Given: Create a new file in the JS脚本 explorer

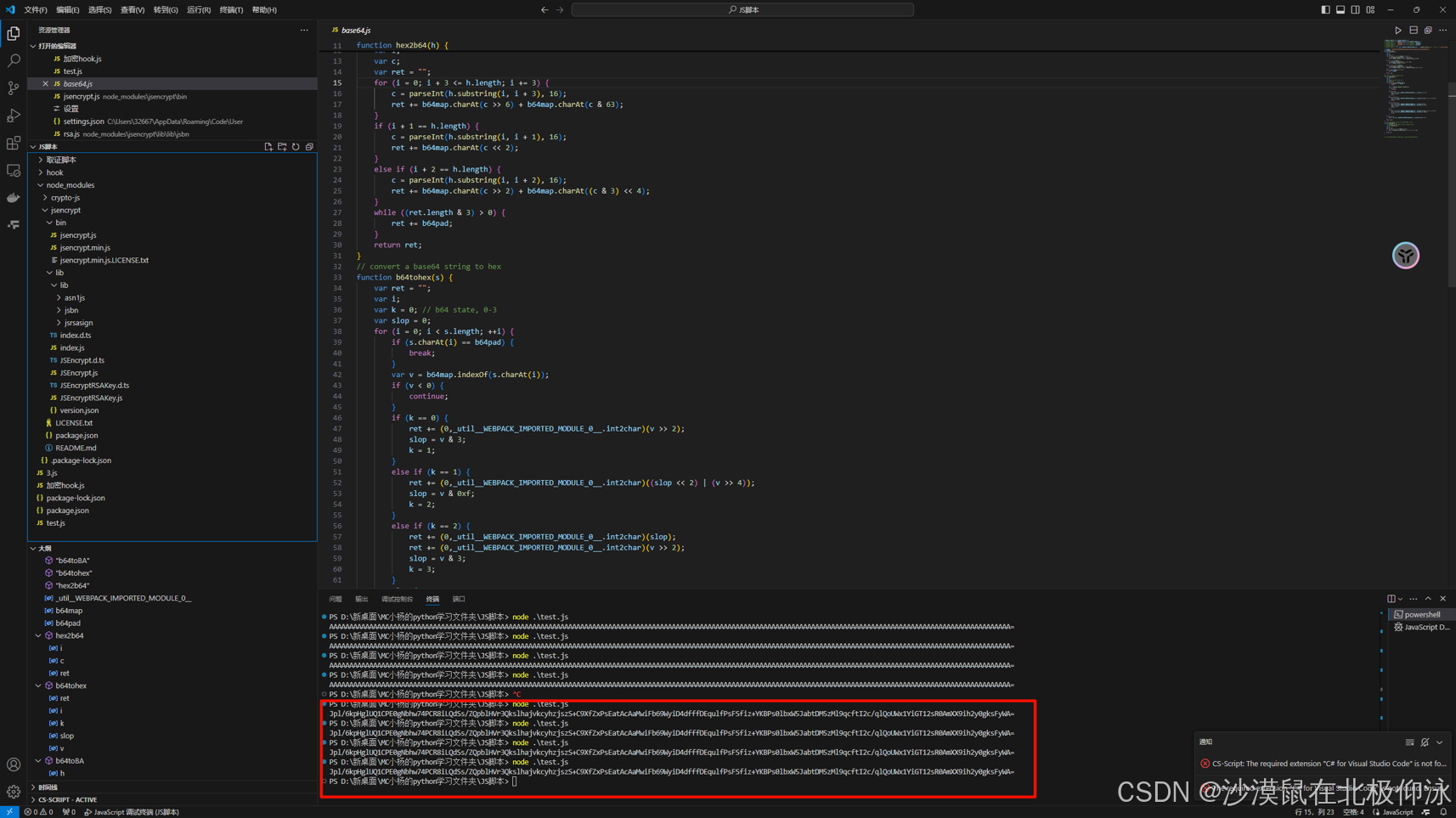Looking at the screenshot, I should point(268,146).
